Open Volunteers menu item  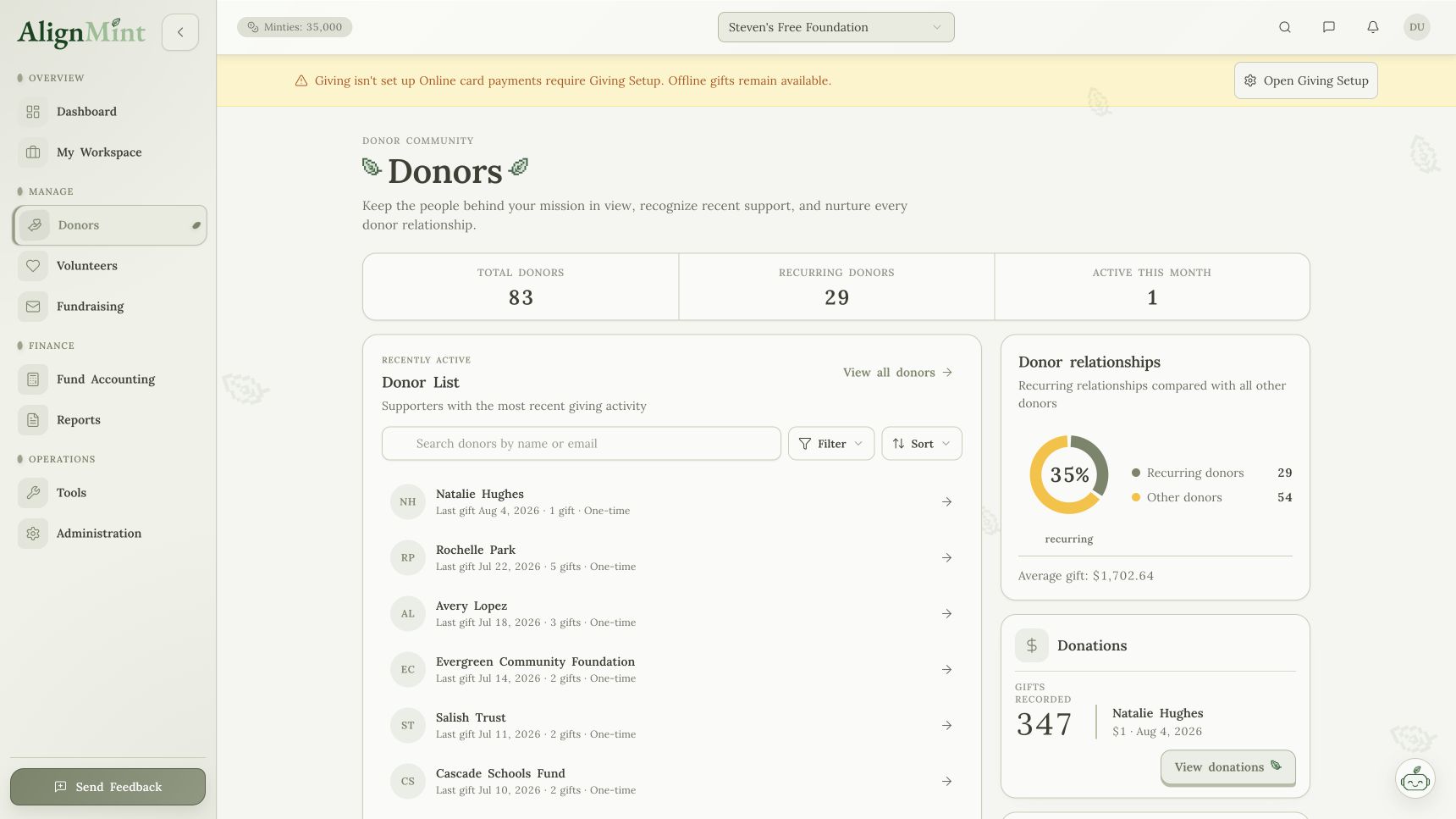[110, 266]
